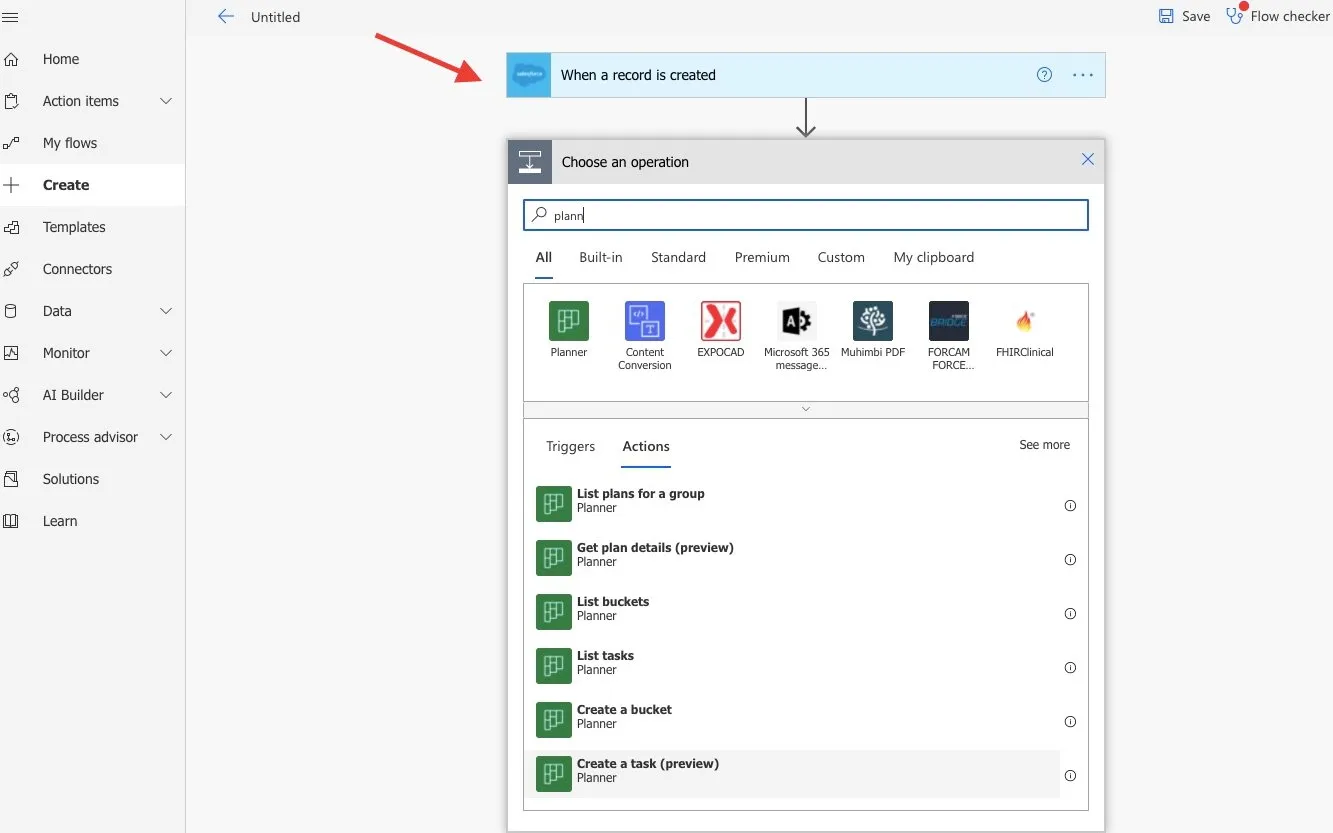Click the Home icon in sidebar
This screenshot has height=833, width=1333.
pyautogui.click(x=12, y=59)
